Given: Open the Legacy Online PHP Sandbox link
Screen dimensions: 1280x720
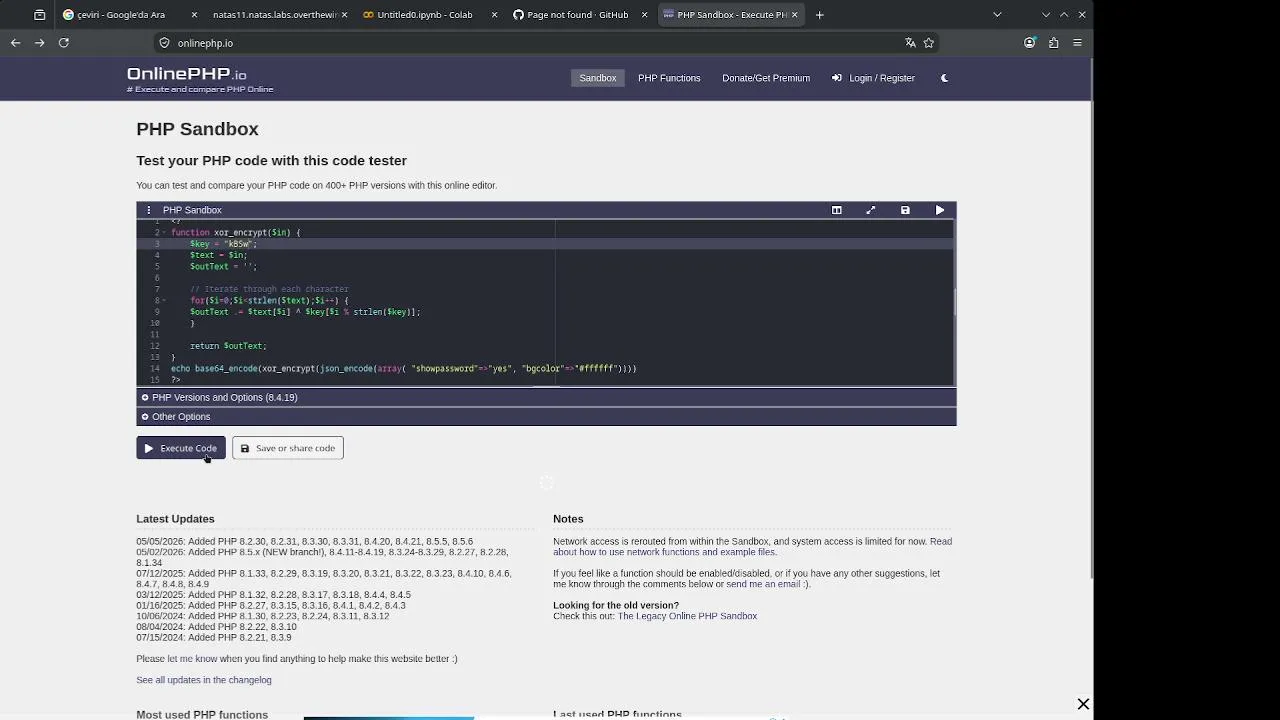Looking at the screenshot, I should tap(687, 616).
